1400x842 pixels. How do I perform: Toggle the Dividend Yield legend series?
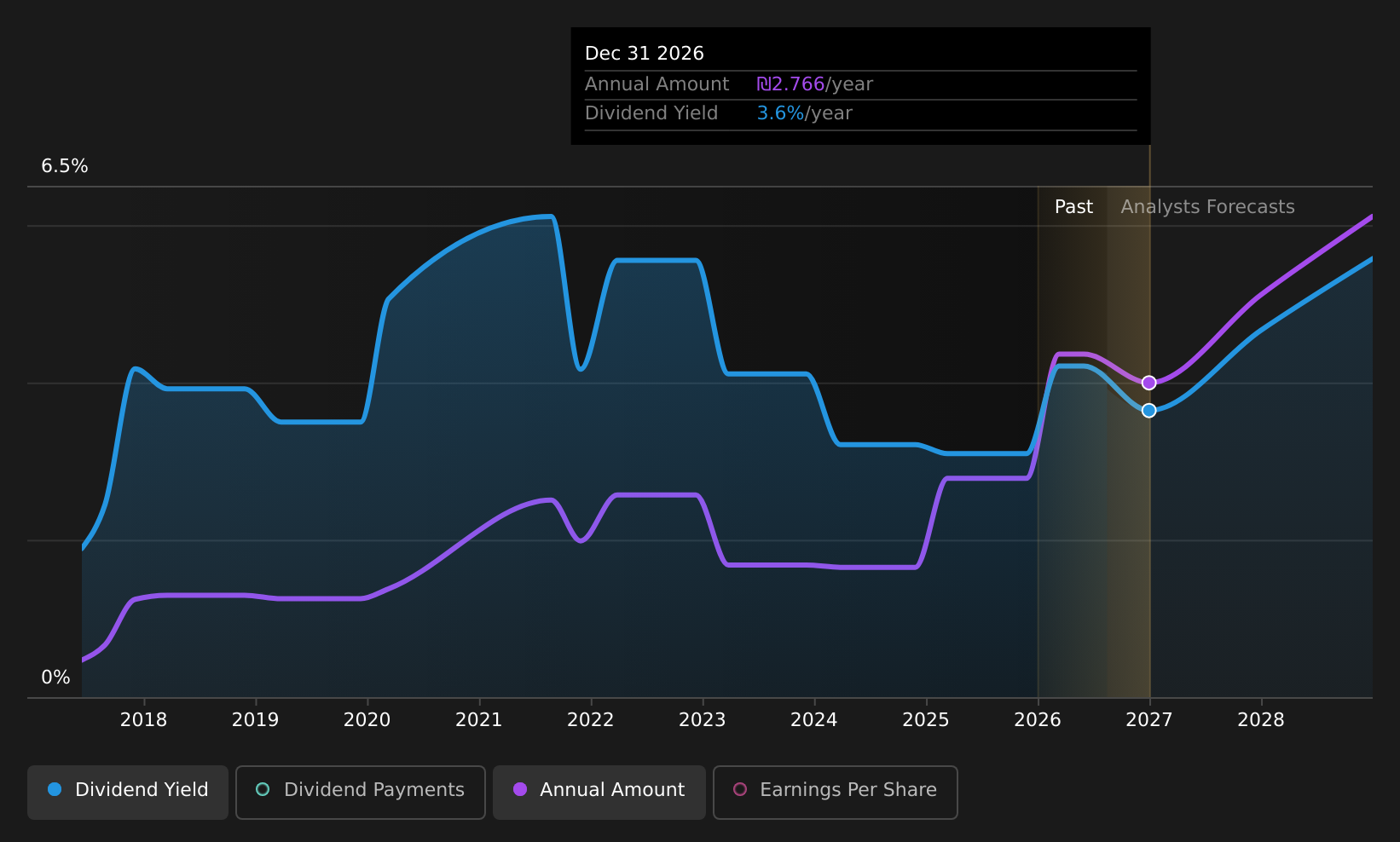point(128,792)
